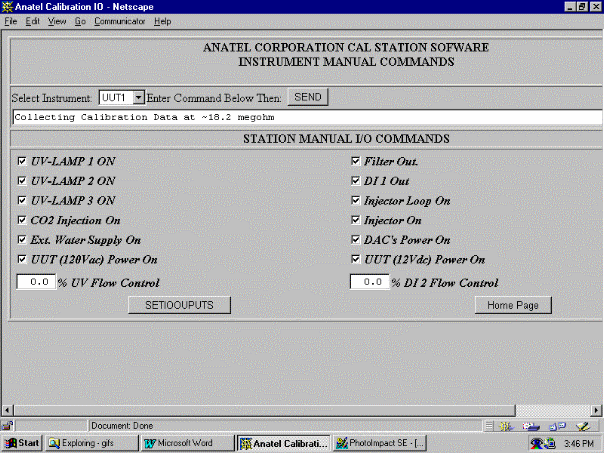
Task: Switch to the PhotoImpact SE taskbar button
Action: tap(380, 443)
